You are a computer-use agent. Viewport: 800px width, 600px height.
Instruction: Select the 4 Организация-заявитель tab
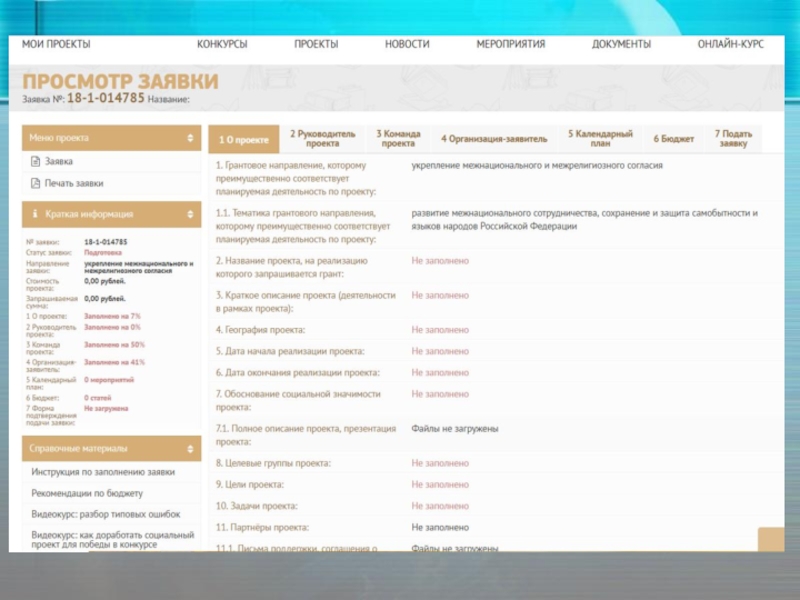494,139
